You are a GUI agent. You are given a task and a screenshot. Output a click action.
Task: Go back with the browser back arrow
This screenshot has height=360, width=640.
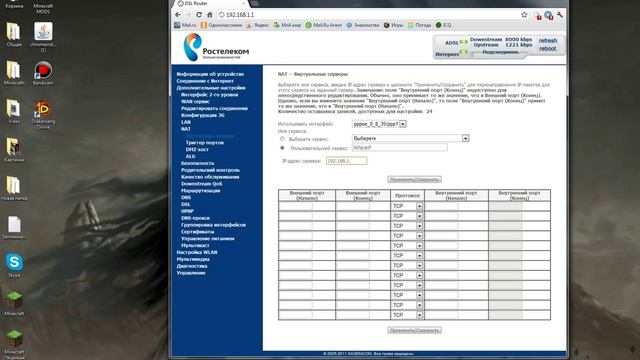178,15
